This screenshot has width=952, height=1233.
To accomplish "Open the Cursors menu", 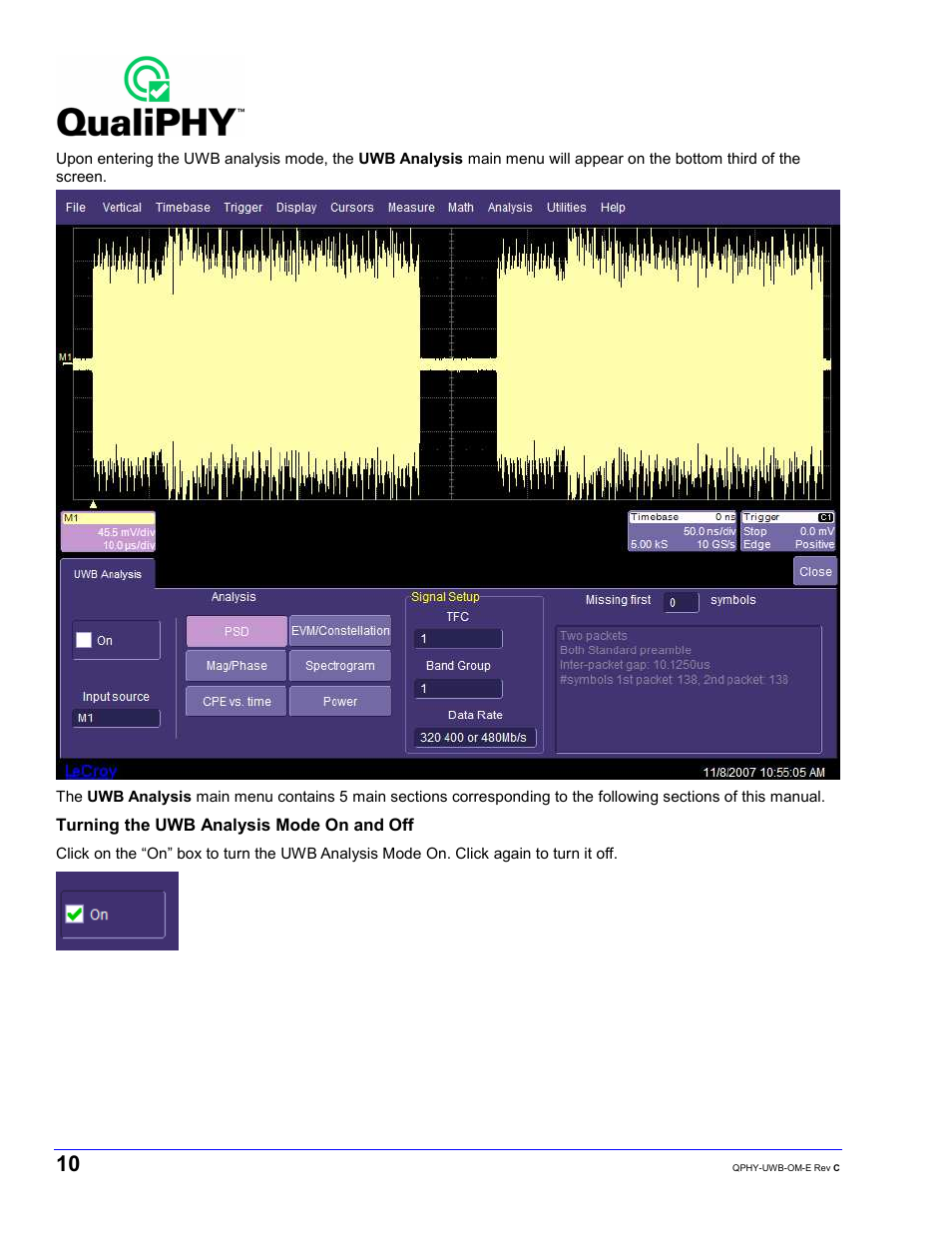I will click(x=352, y=208).
